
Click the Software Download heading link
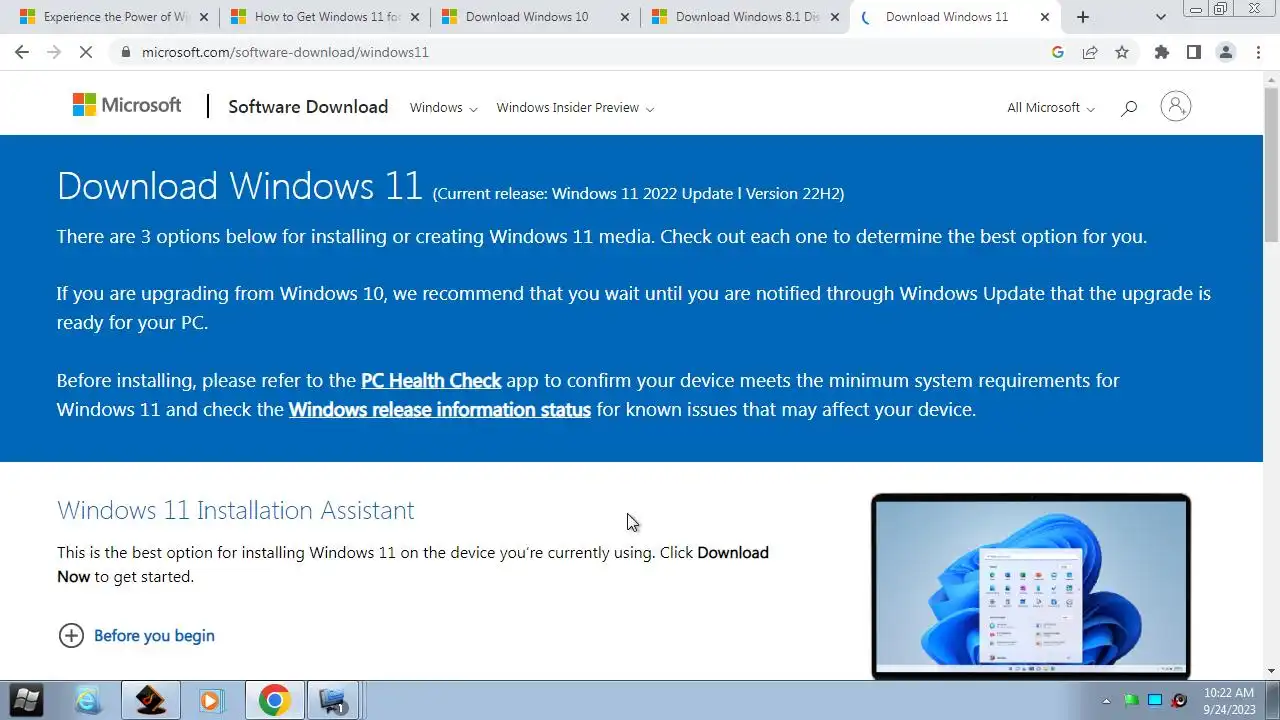click(308, 107)
